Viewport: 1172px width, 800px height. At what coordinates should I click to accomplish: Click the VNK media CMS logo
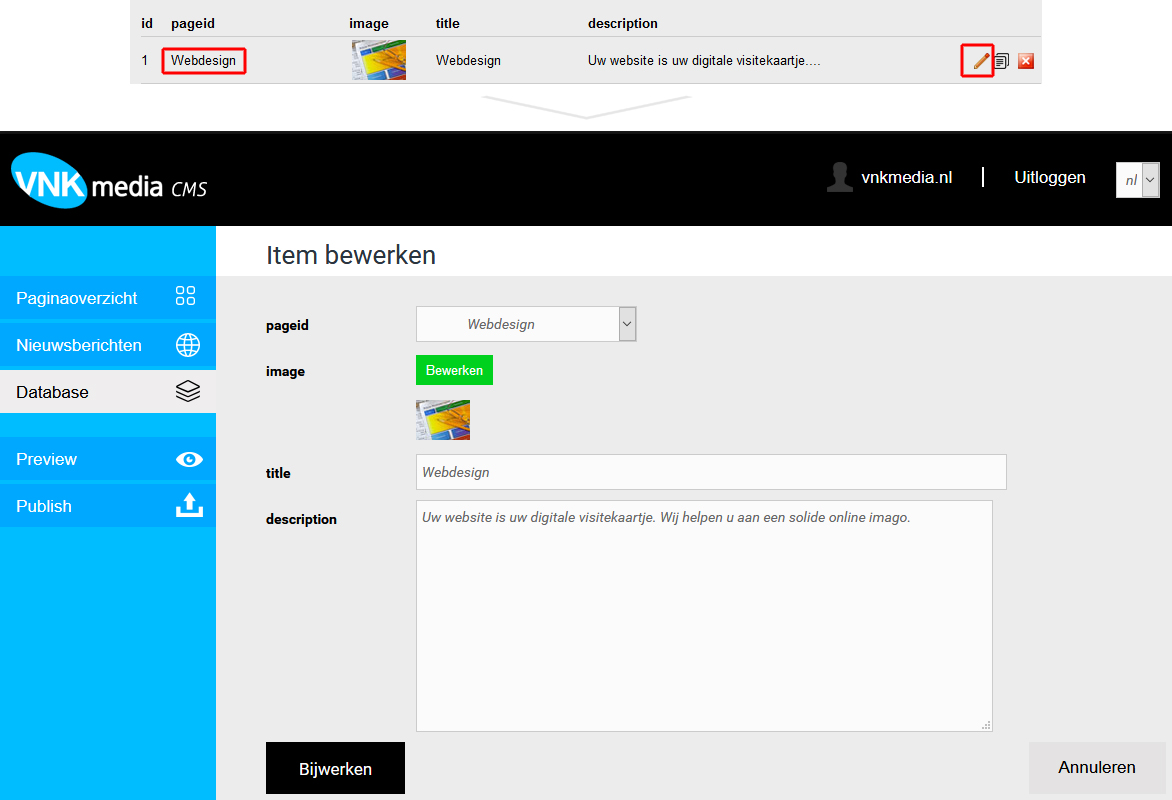coord(108,180)
